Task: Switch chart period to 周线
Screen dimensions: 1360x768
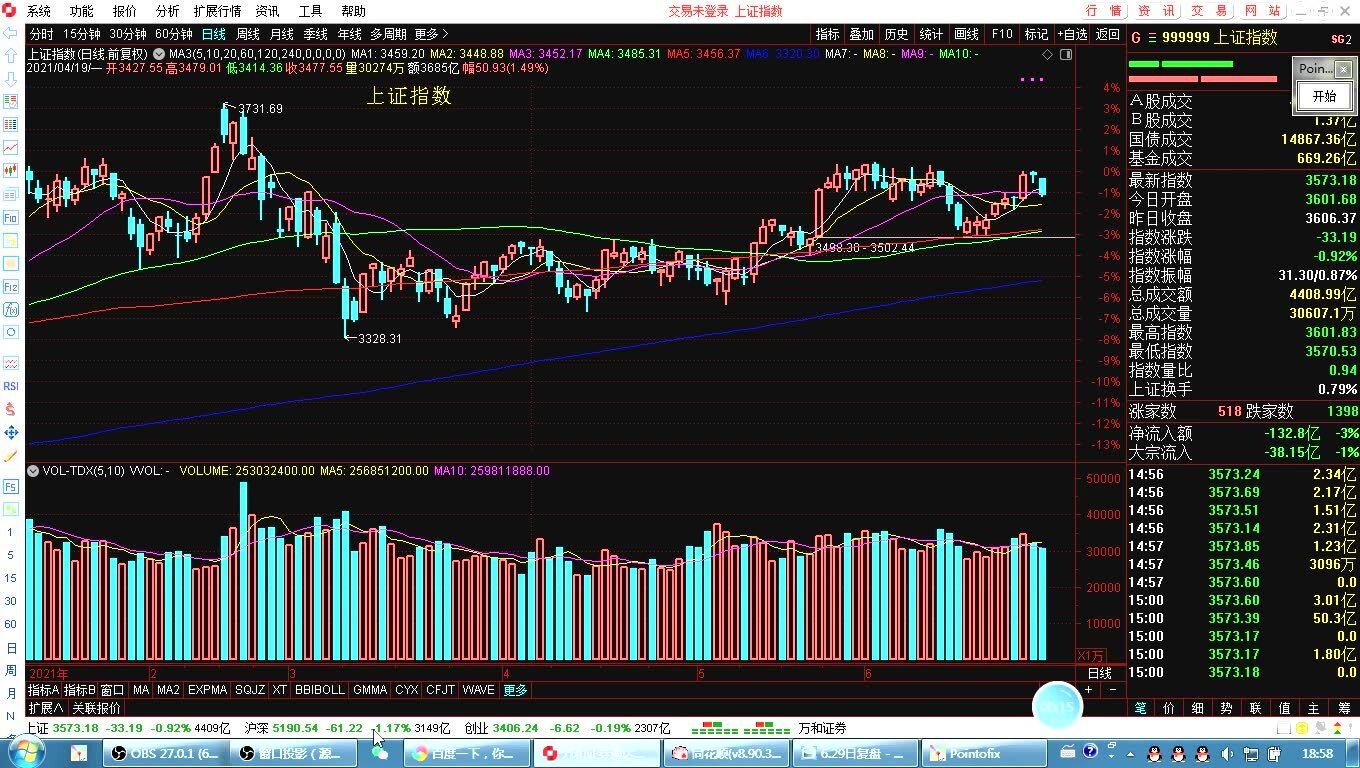Action: click(x=247, y=34)
